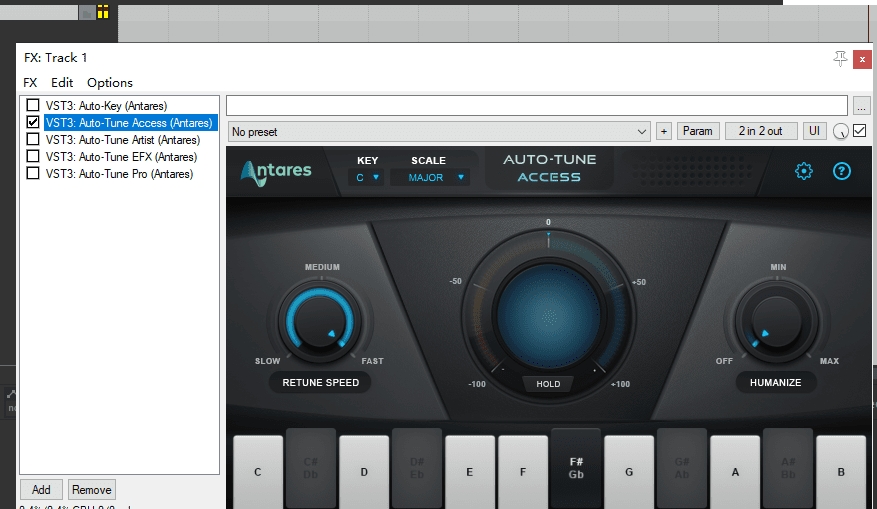The height and width of the screenshot is (509, 877).
Task: Expand the No preset dropdown
Action: click(439, 131)
